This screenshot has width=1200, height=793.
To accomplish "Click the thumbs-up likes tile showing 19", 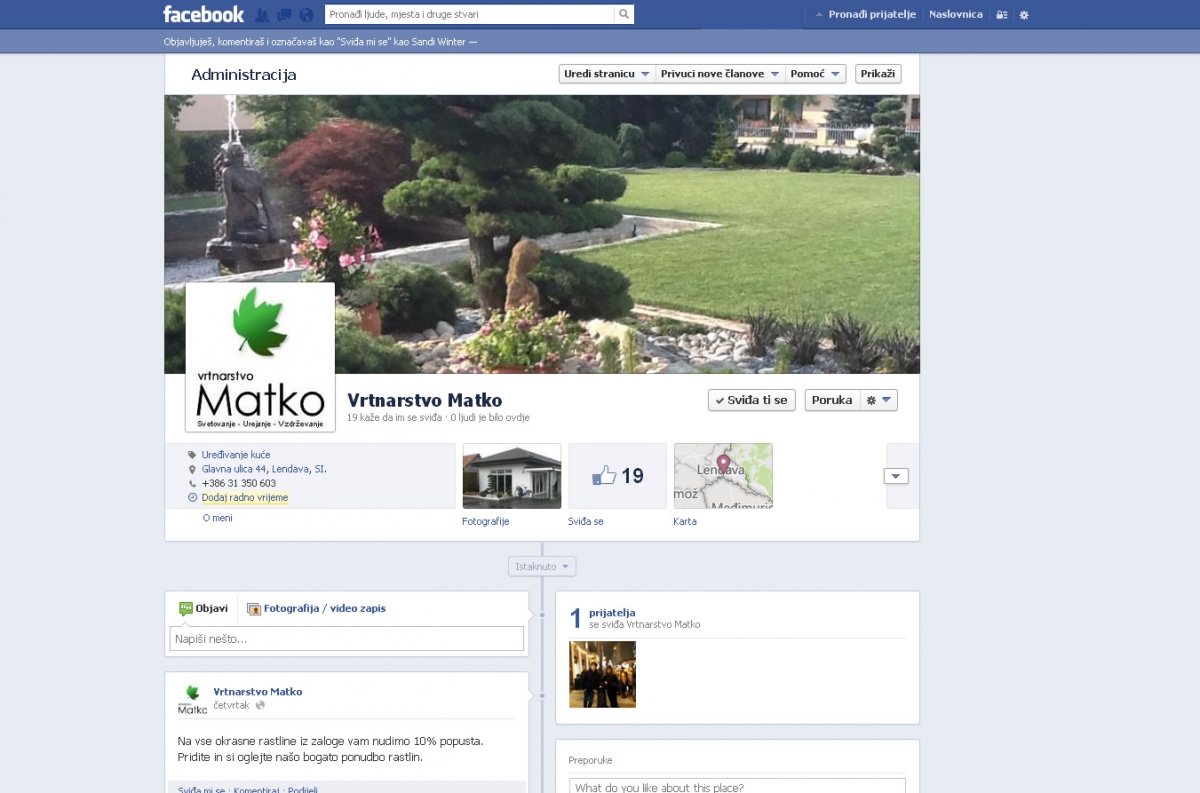I will tap(617, 476).
